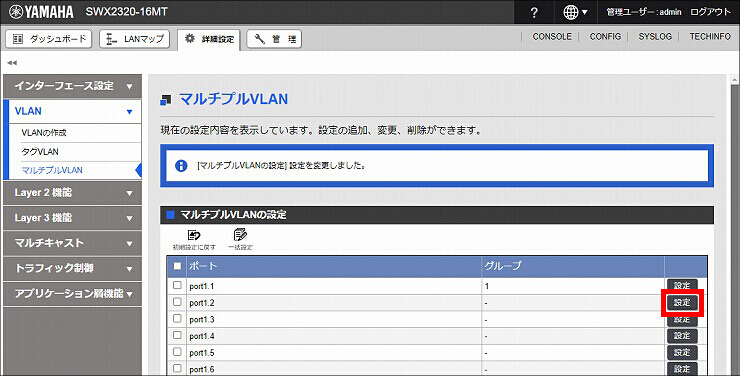Screen dimensions: 740x376
Task: Click group value 1 for port1.1
Action: click(487, 286)
